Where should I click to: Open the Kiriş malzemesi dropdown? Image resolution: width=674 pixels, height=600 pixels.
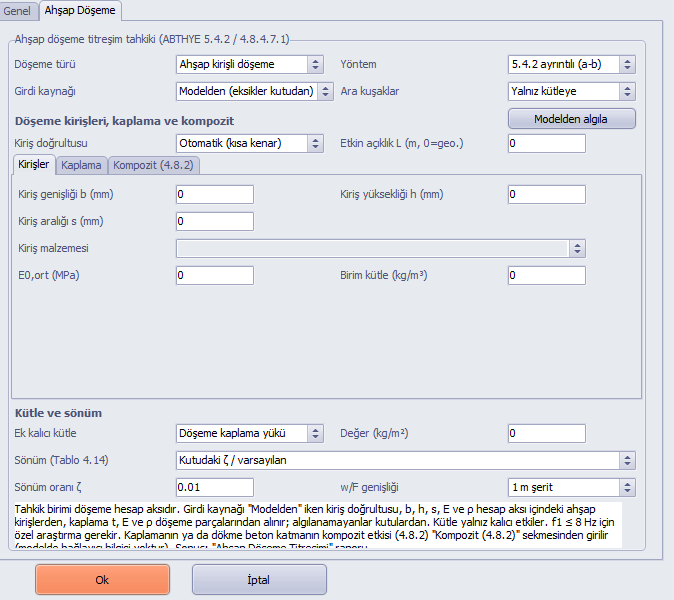(380, 248)
